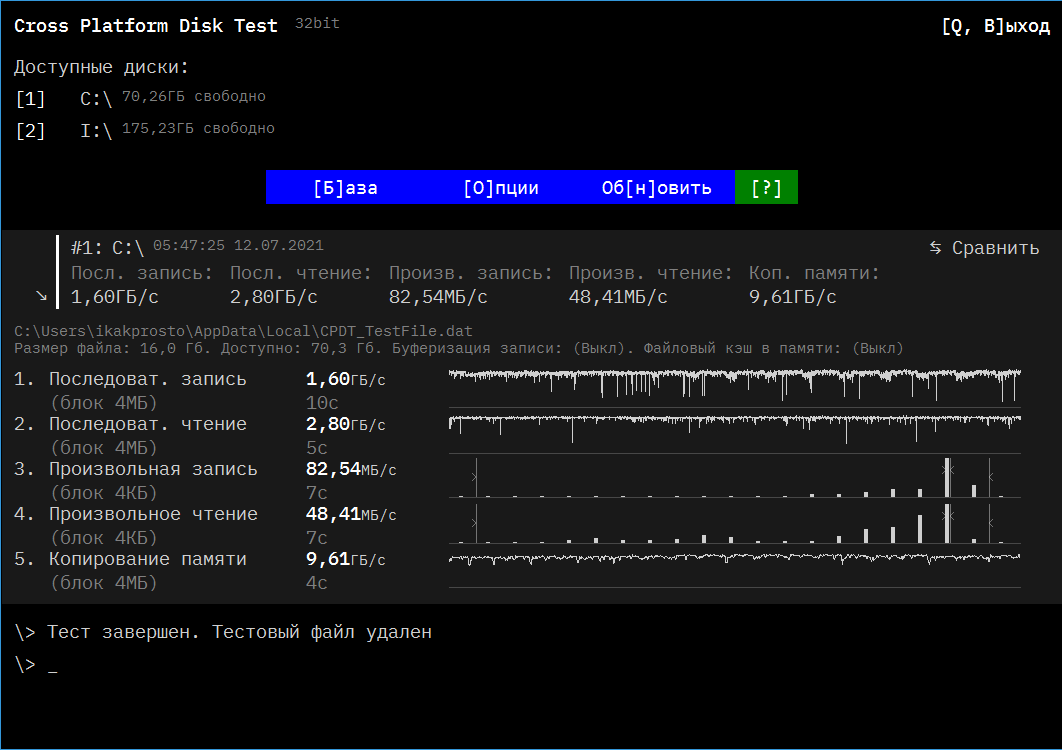Click the 'Посл. запись:' summary label
Image resolution: width=1062 pixels, height=750 pixels.
[142, 273]
